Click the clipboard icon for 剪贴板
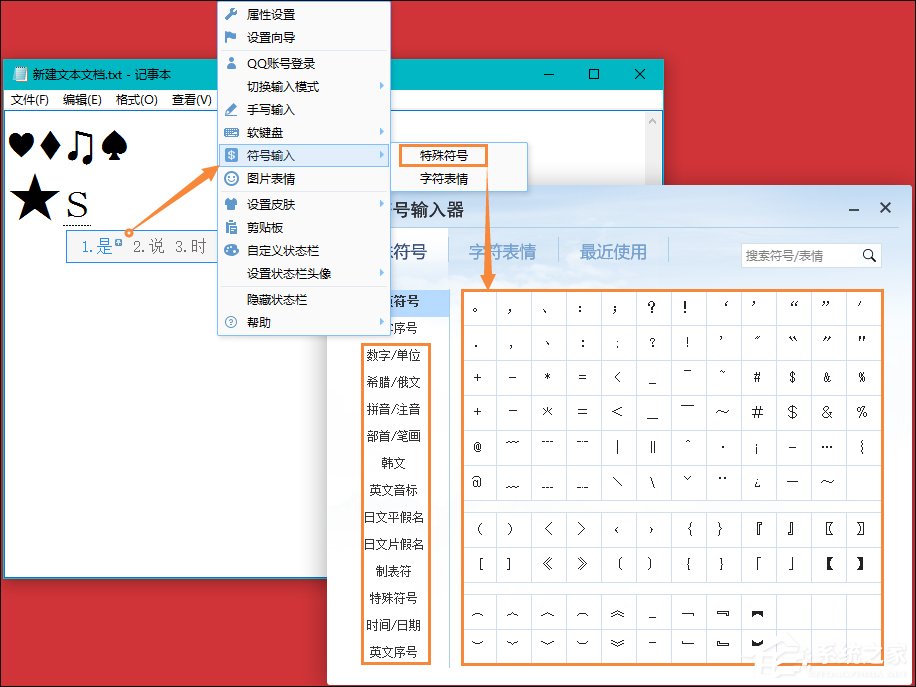 coord(231,227)
